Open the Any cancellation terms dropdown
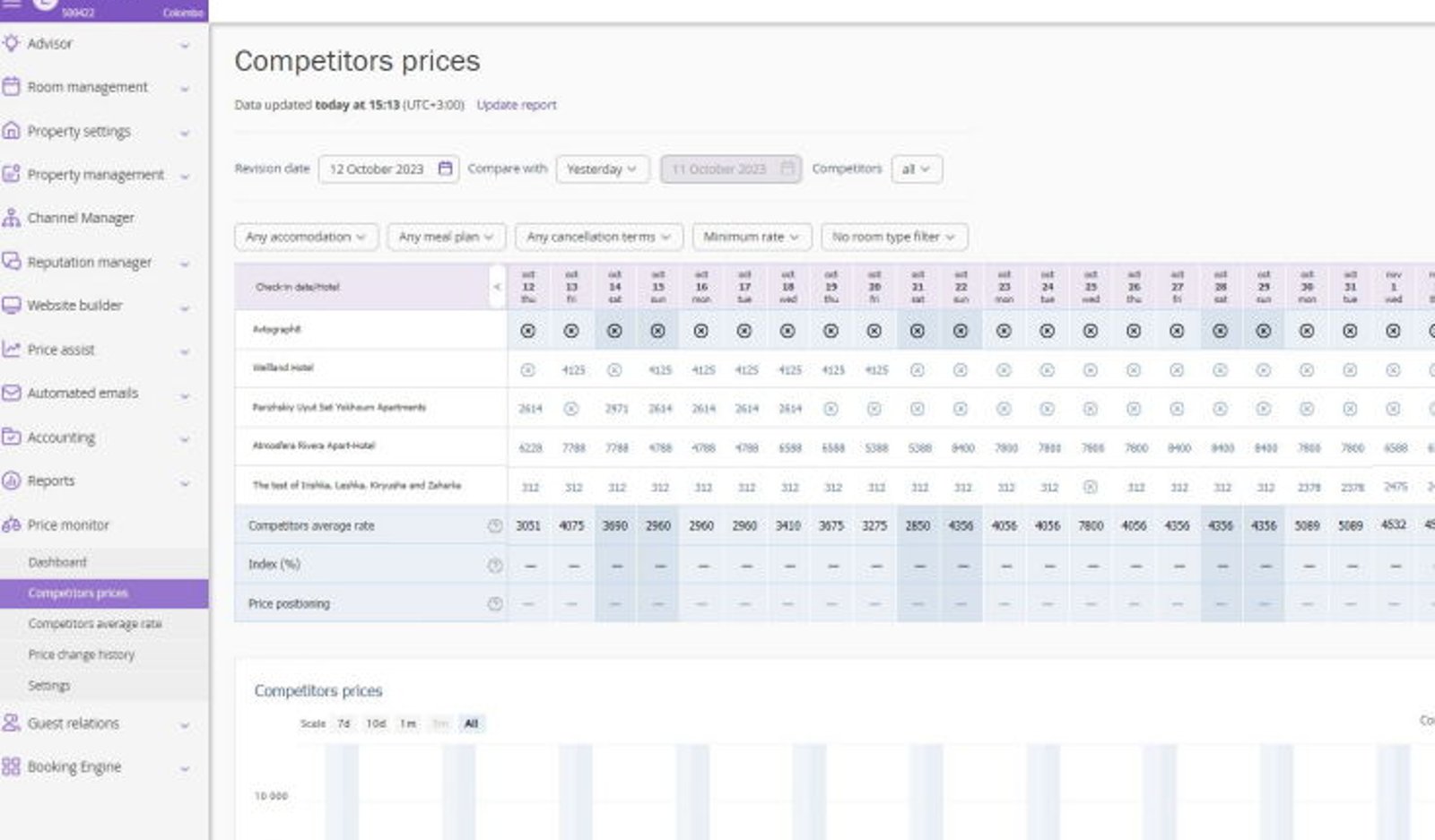Viewport: 1435px width, 840px height. 599,237
